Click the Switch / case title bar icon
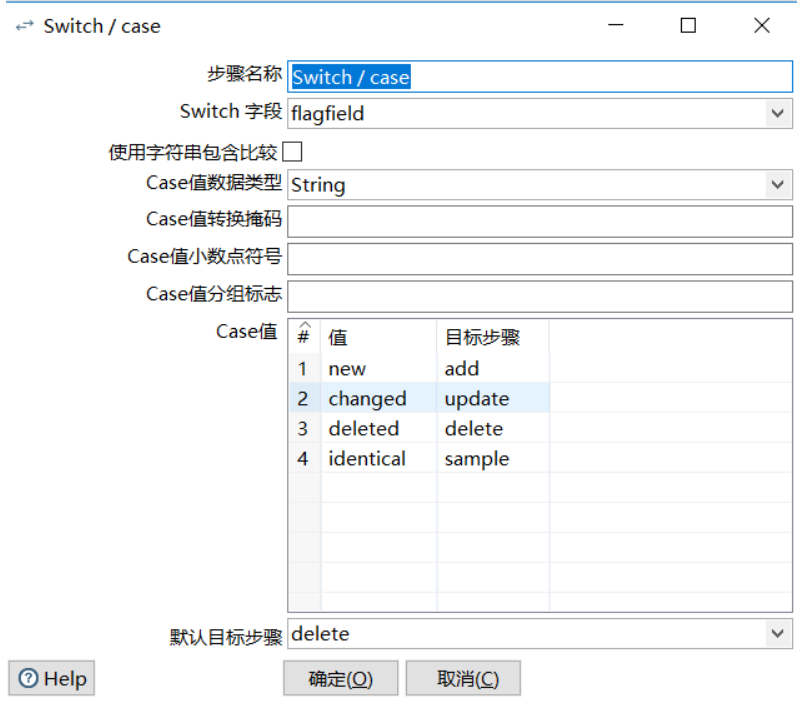This screenshot has width=808, height=706. pos(24,25)
